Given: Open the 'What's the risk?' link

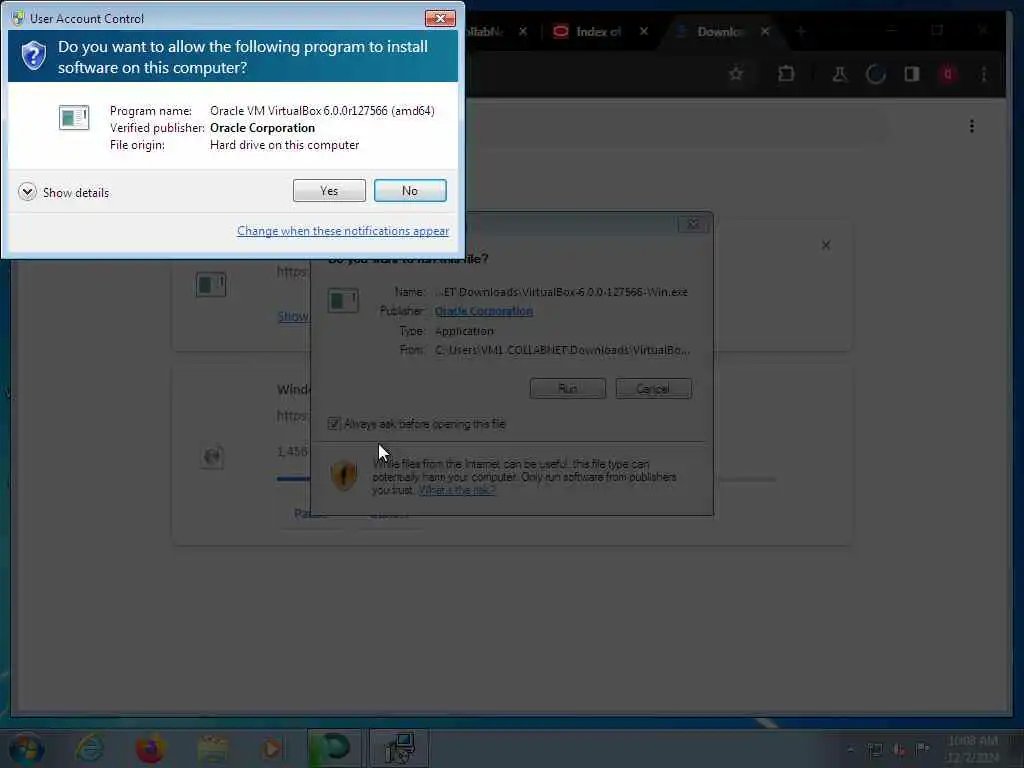Looking at the screenshot, I should tap(456, 490).
